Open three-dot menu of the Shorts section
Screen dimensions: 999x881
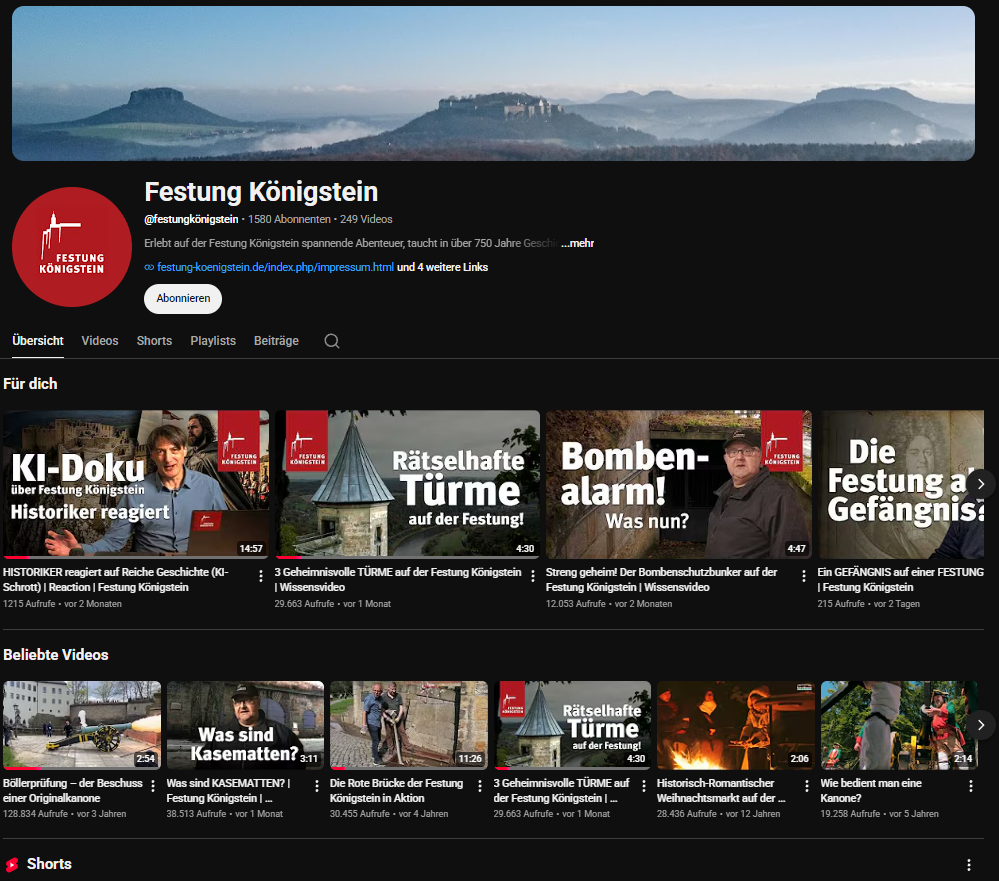point(968,864)
